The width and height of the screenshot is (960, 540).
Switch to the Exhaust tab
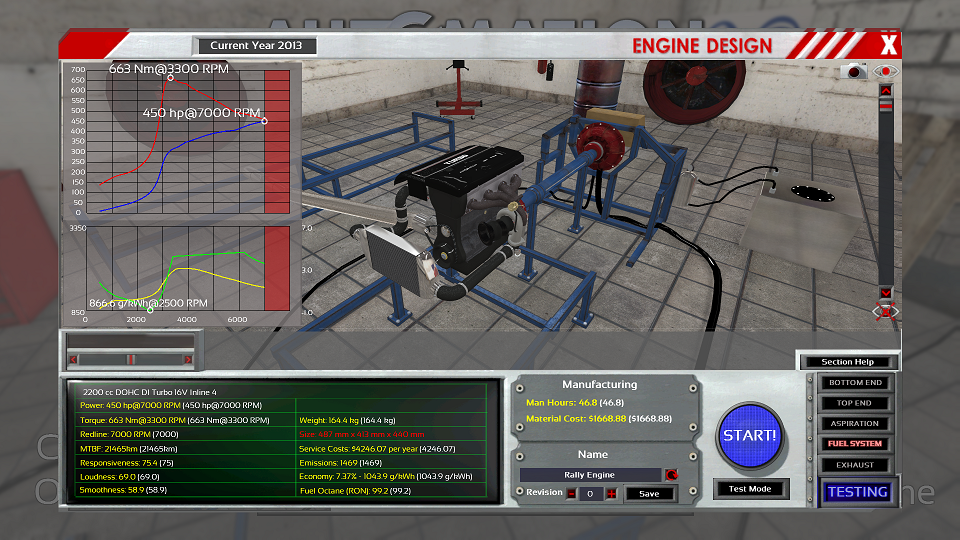pos(855,465)
